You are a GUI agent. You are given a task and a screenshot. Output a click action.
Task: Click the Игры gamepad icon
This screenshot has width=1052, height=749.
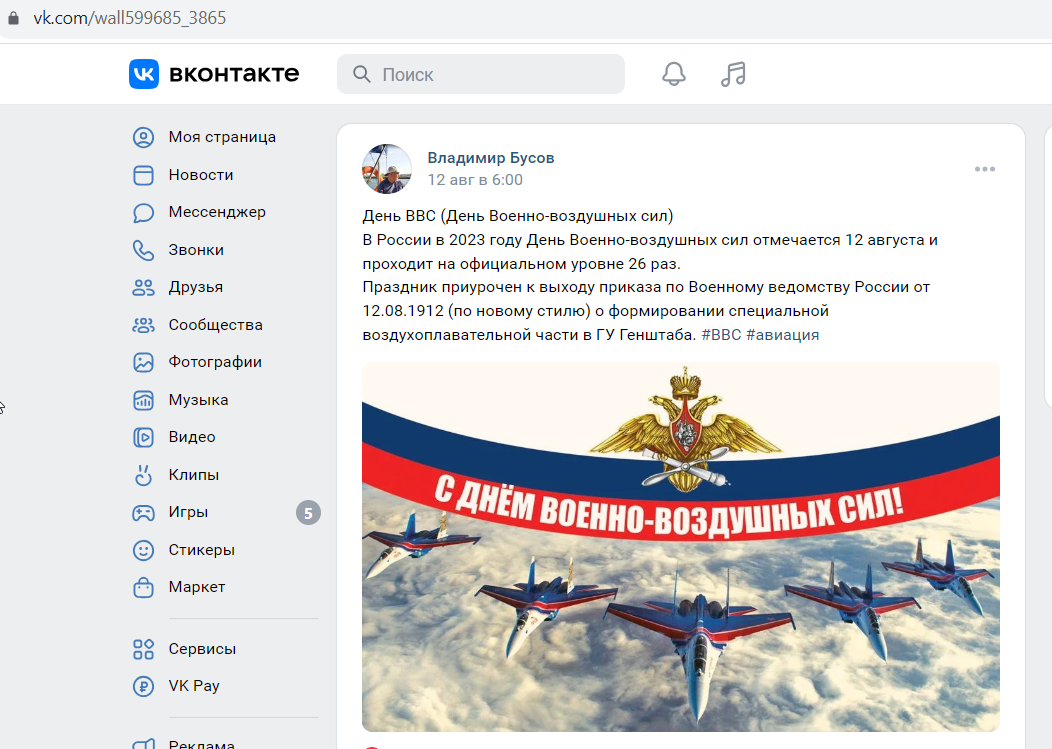[x=143, y=513]
